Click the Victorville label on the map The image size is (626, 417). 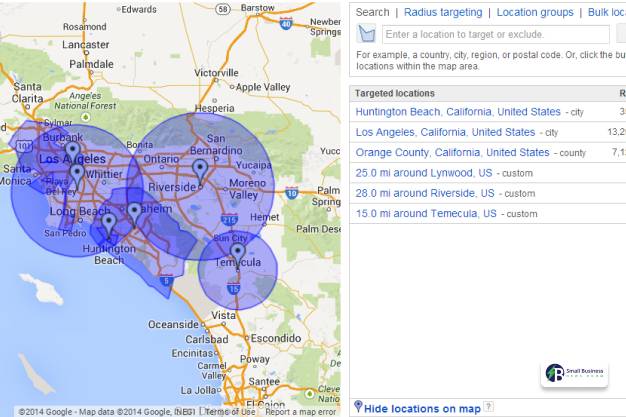click(216, 73)
